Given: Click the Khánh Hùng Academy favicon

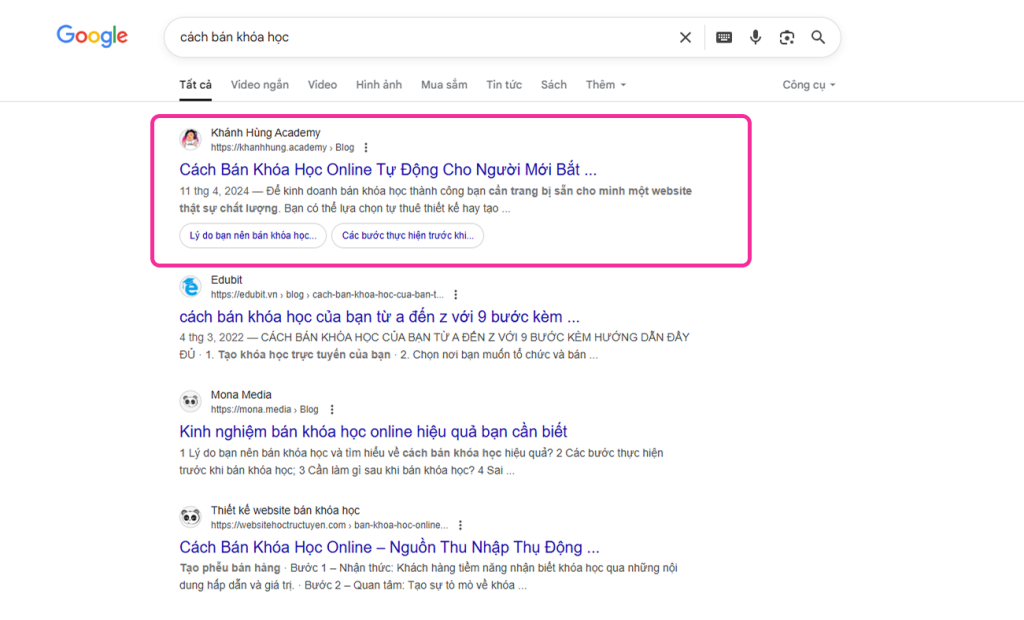Looking at the screenshot, I should 191,139.
